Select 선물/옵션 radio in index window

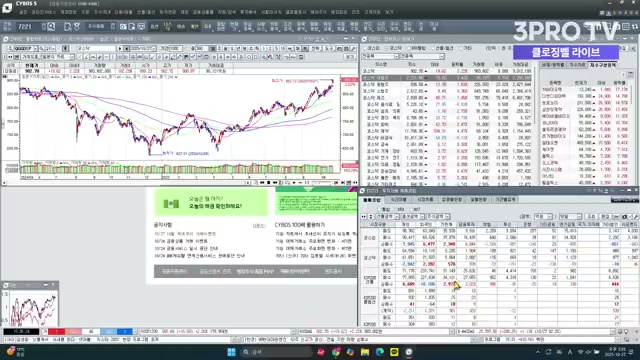click(433, 48)
